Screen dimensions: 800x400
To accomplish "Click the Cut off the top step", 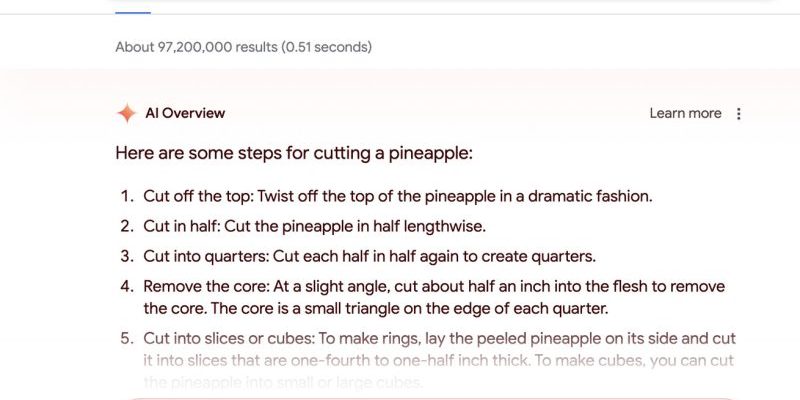I will 397,196.
